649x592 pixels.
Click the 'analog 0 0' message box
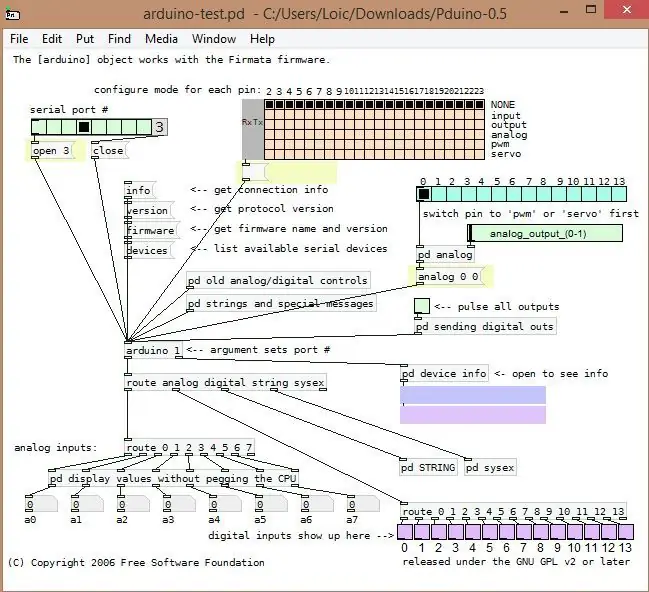(x=450, y=276)
